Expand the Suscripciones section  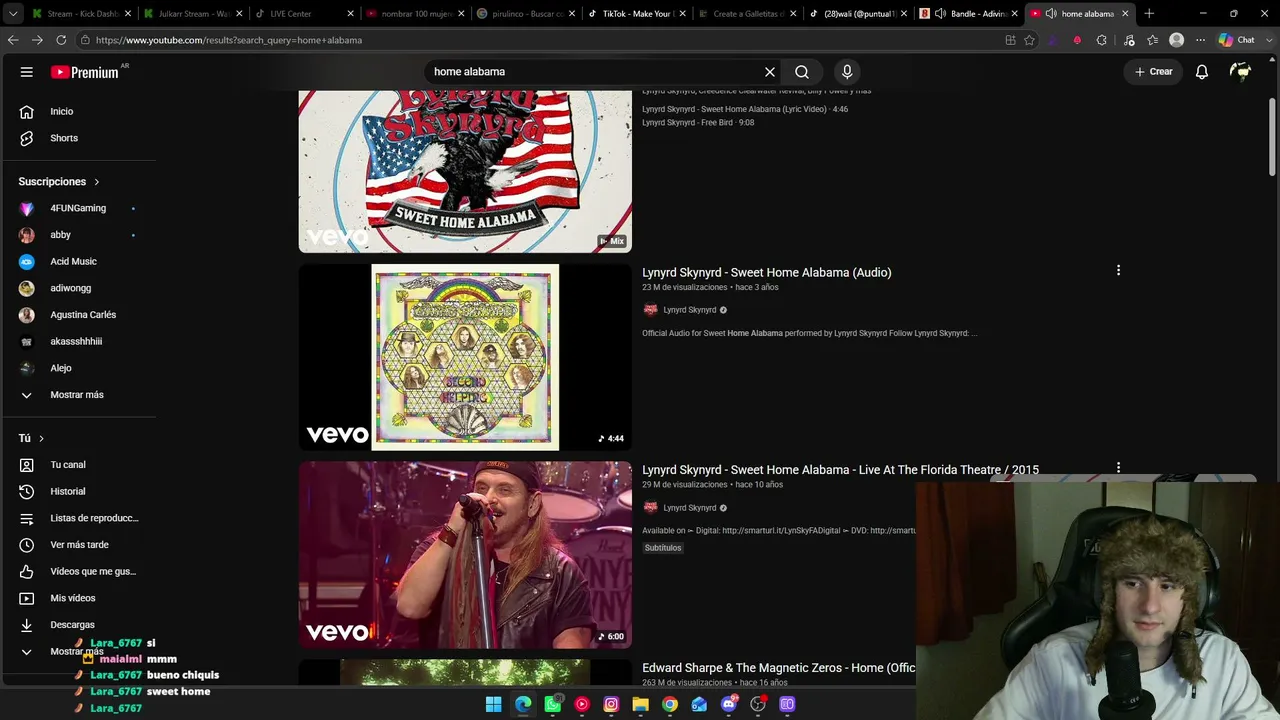(59, 182)
